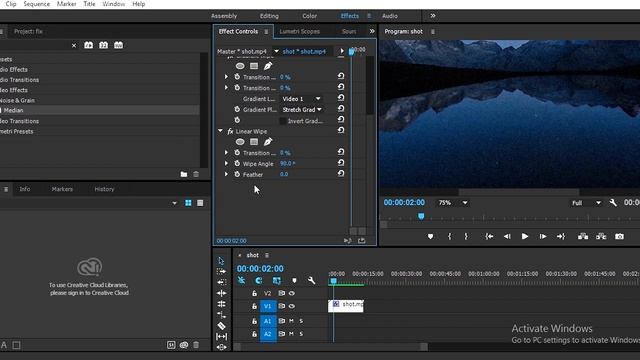
Task: Toggle Invert Gradient checkbox
Action: (282, 121)
